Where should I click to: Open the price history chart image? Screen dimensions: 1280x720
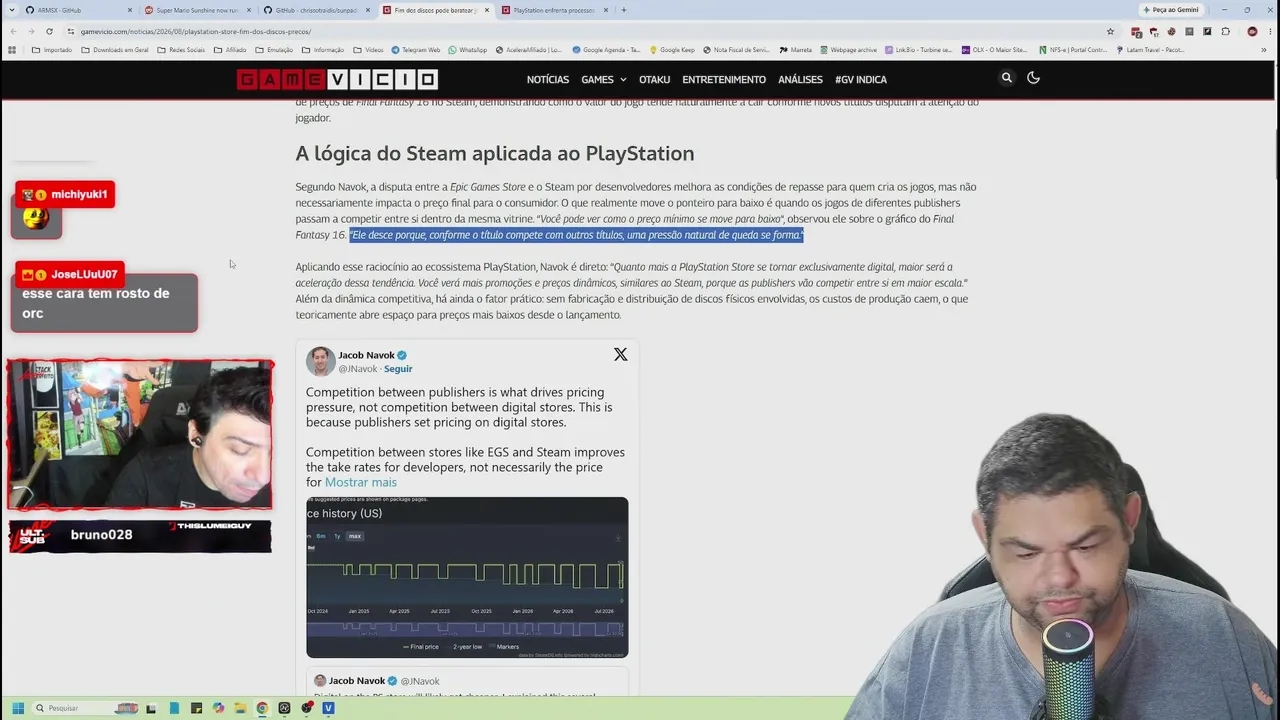click(x=467, y=577)
